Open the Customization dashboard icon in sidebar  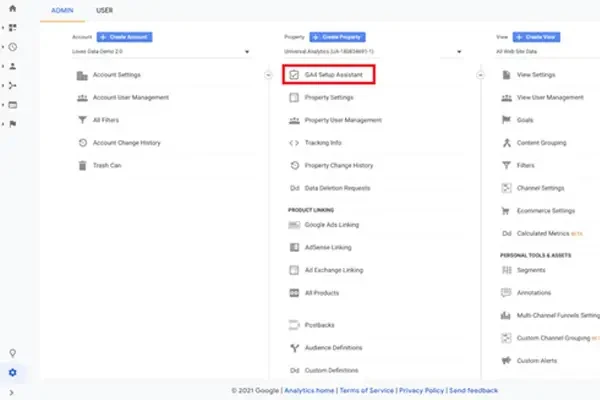[x=13, y=28]
